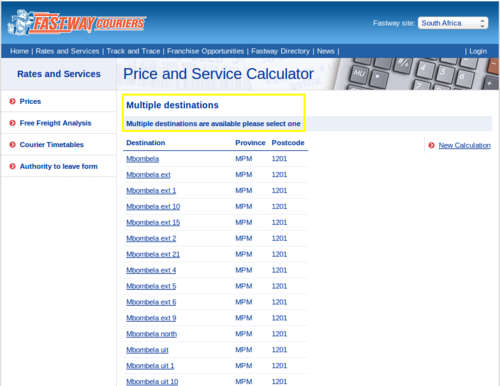Start a New Calculation
This screenshot has width=500, height=386.
(464, 145)
